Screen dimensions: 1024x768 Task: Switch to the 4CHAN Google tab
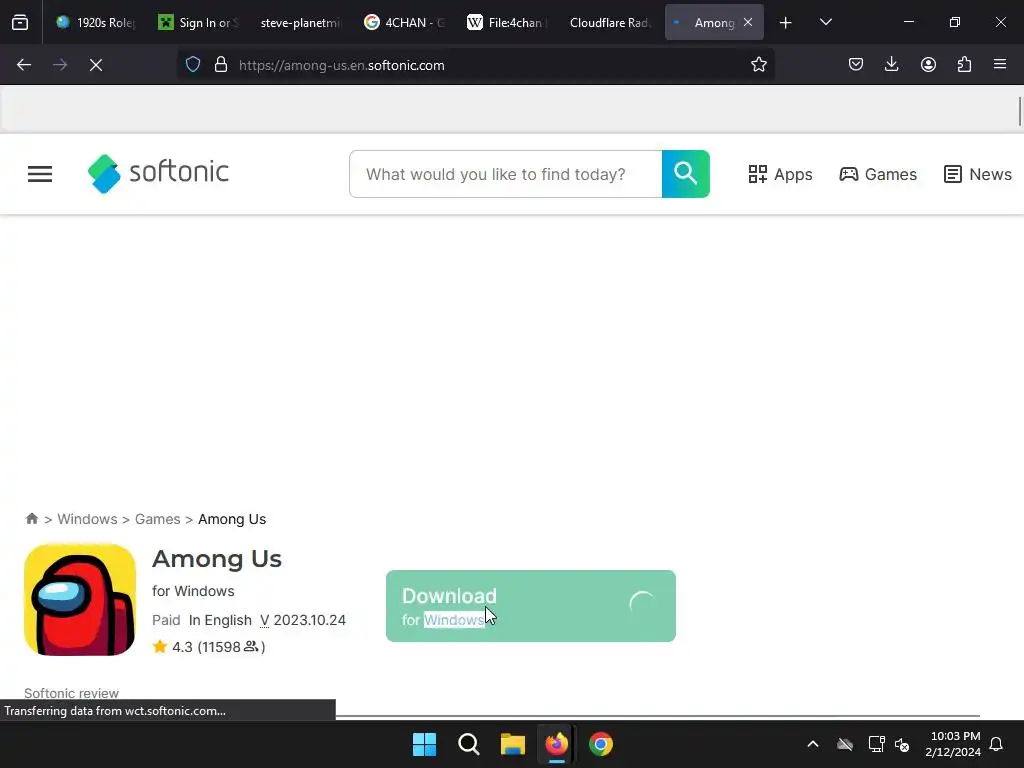(x=404, y=23)
